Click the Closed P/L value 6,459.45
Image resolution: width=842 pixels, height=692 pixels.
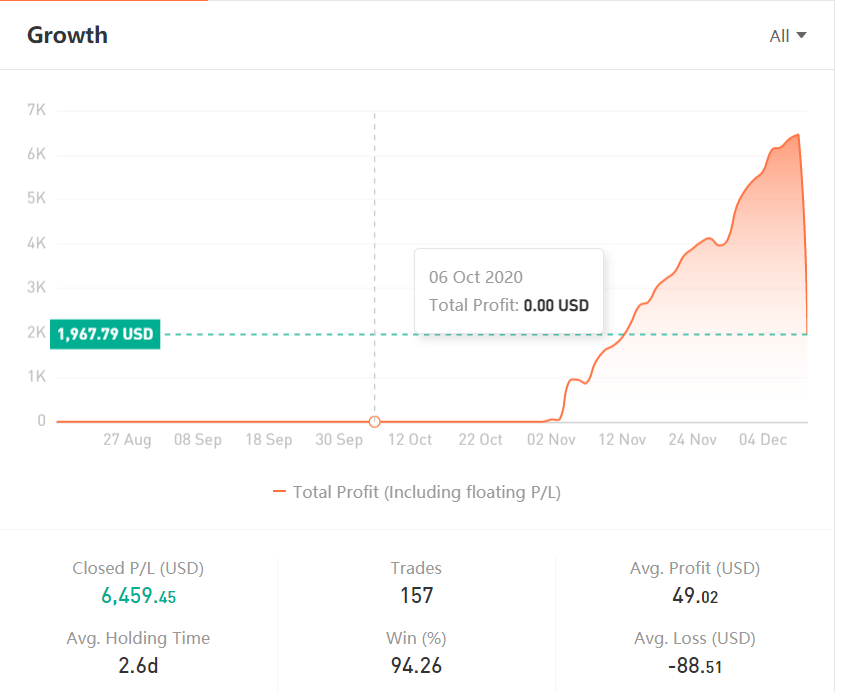pos(139,596)
